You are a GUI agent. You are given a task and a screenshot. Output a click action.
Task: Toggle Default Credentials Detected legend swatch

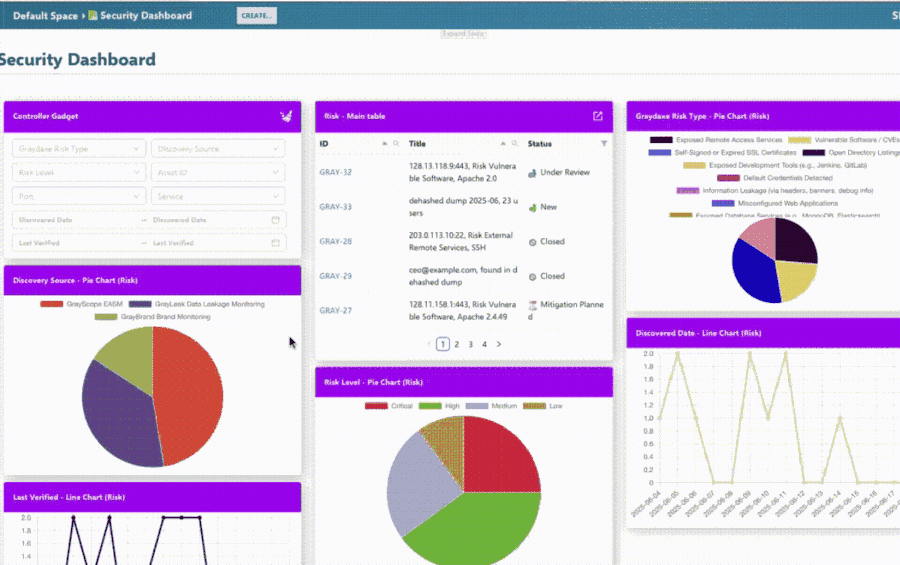[728, 178]
